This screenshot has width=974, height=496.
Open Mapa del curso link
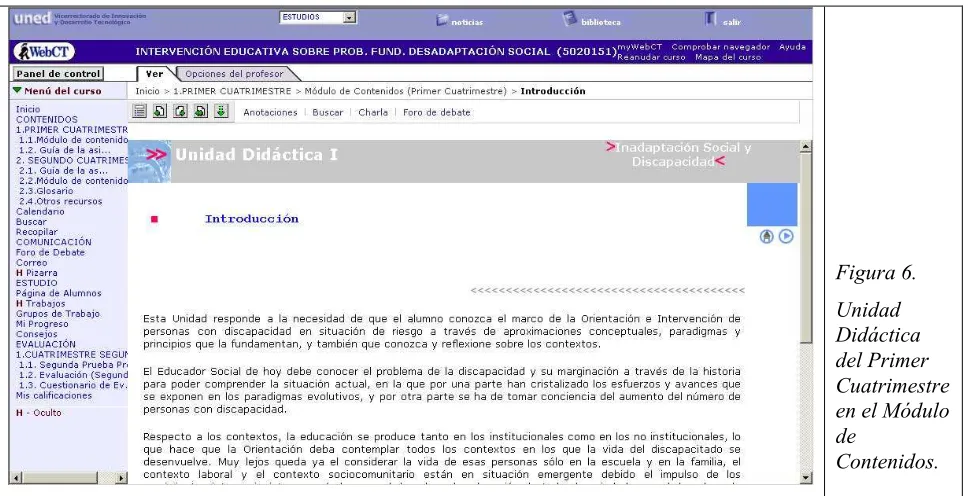(x=728, y=57)
